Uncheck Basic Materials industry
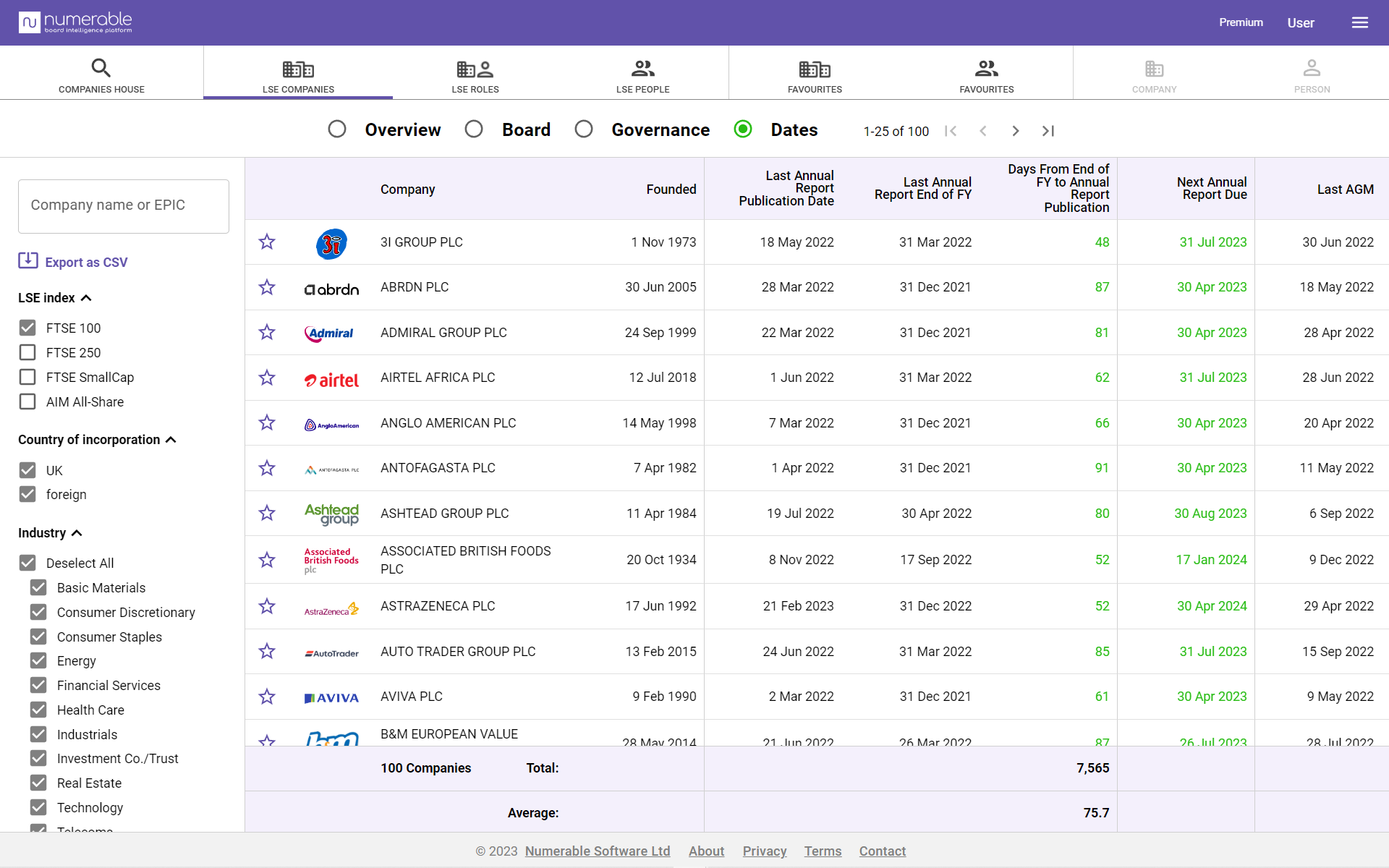The image size is (1389, 868). [x=38, y=587]
